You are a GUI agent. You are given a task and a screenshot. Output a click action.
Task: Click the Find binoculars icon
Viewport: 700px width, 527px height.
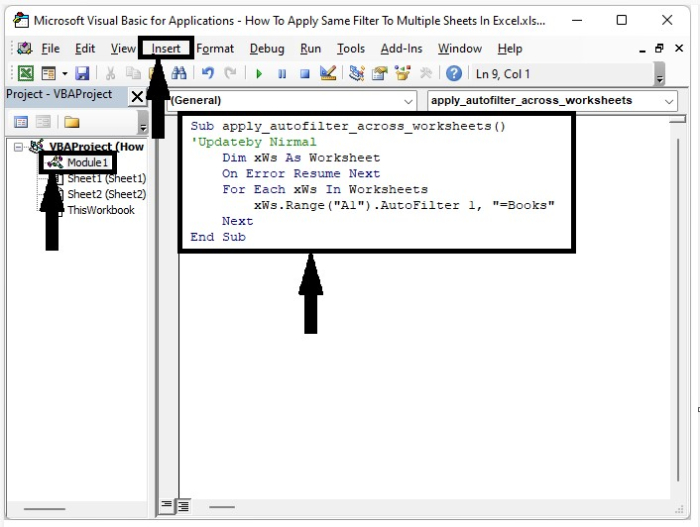(179, 73)
